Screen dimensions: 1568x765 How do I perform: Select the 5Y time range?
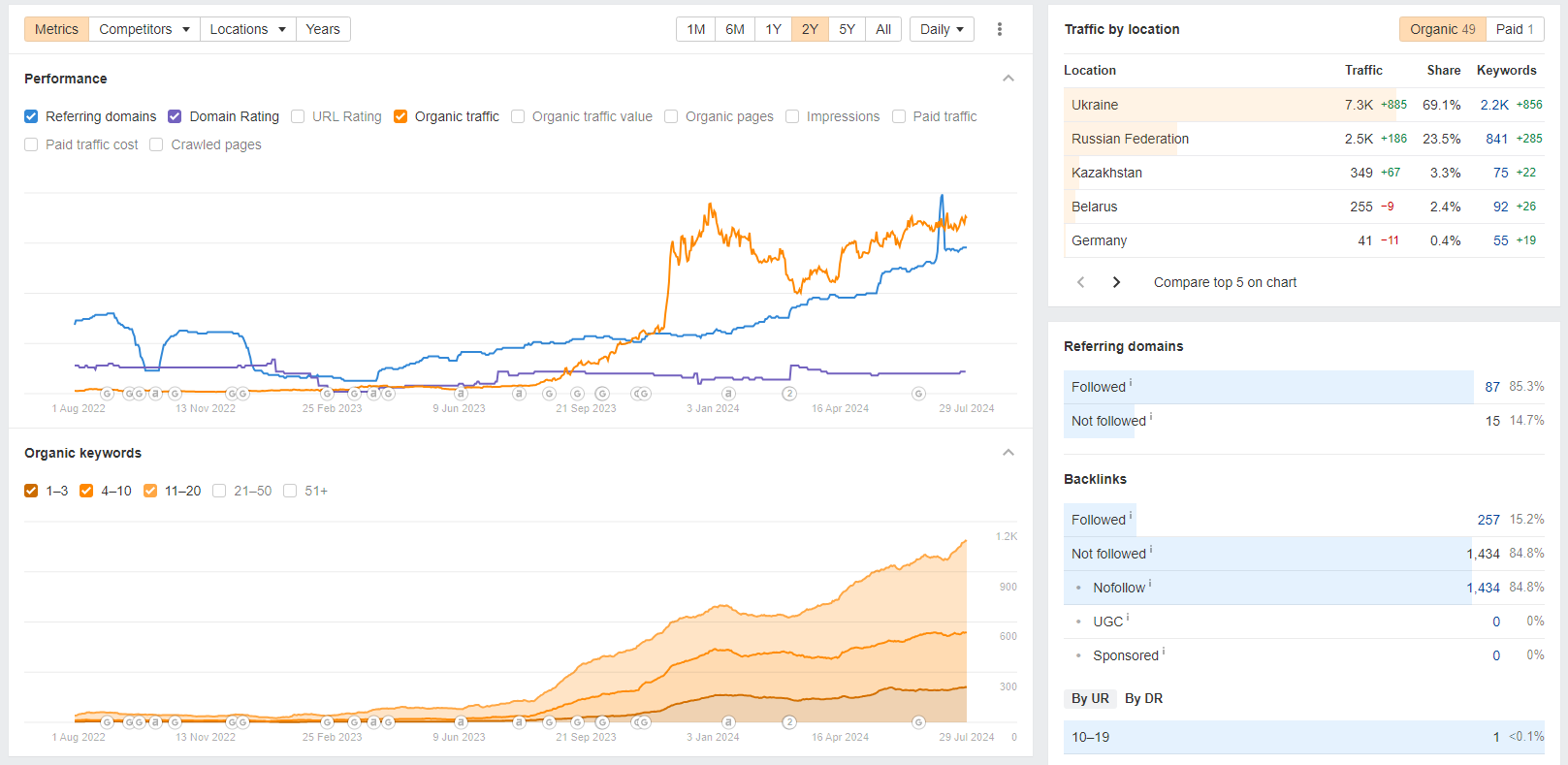click(847, 29)
